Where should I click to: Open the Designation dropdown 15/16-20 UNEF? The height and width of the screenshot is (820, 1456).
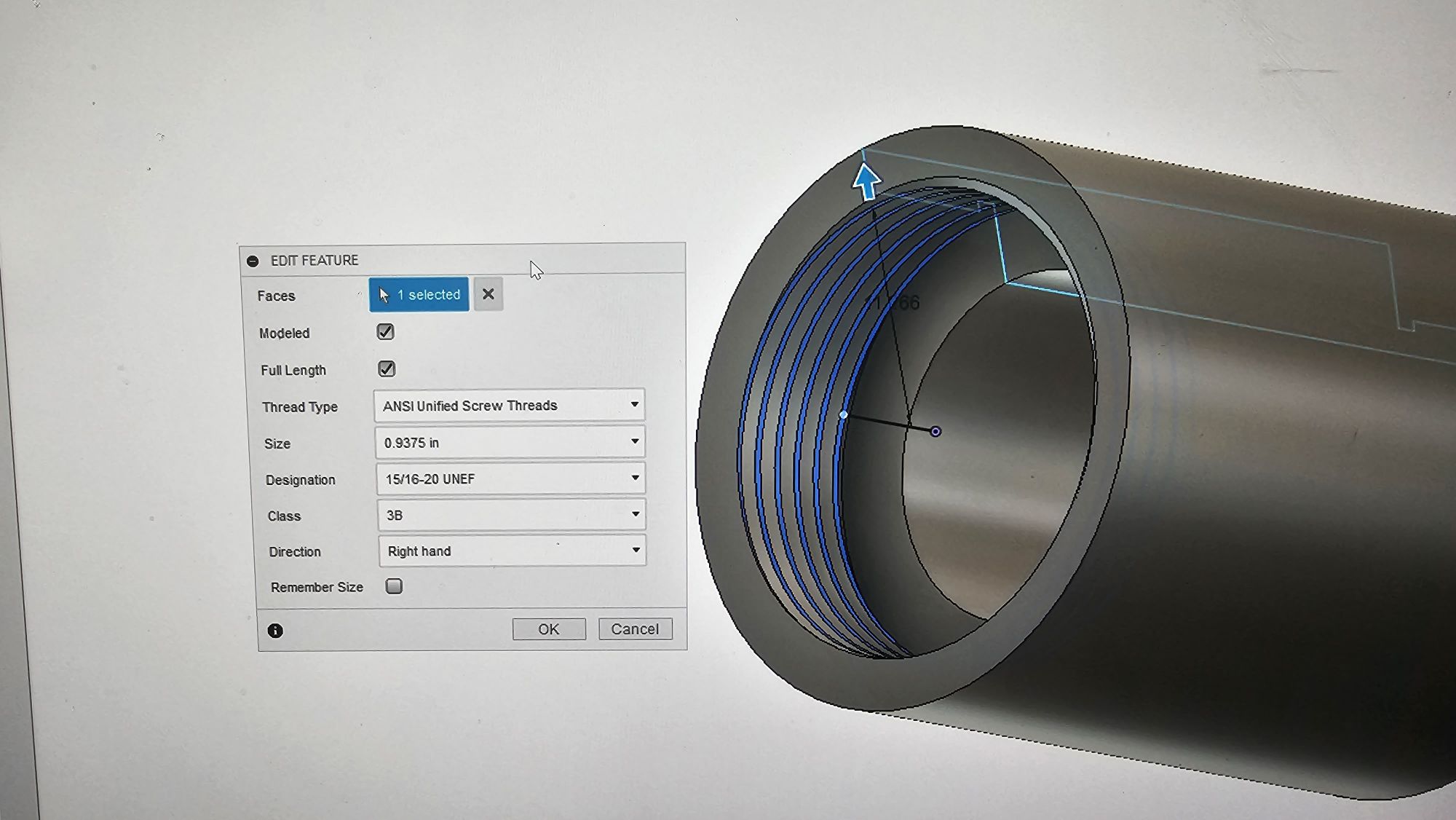click(510, 479)
